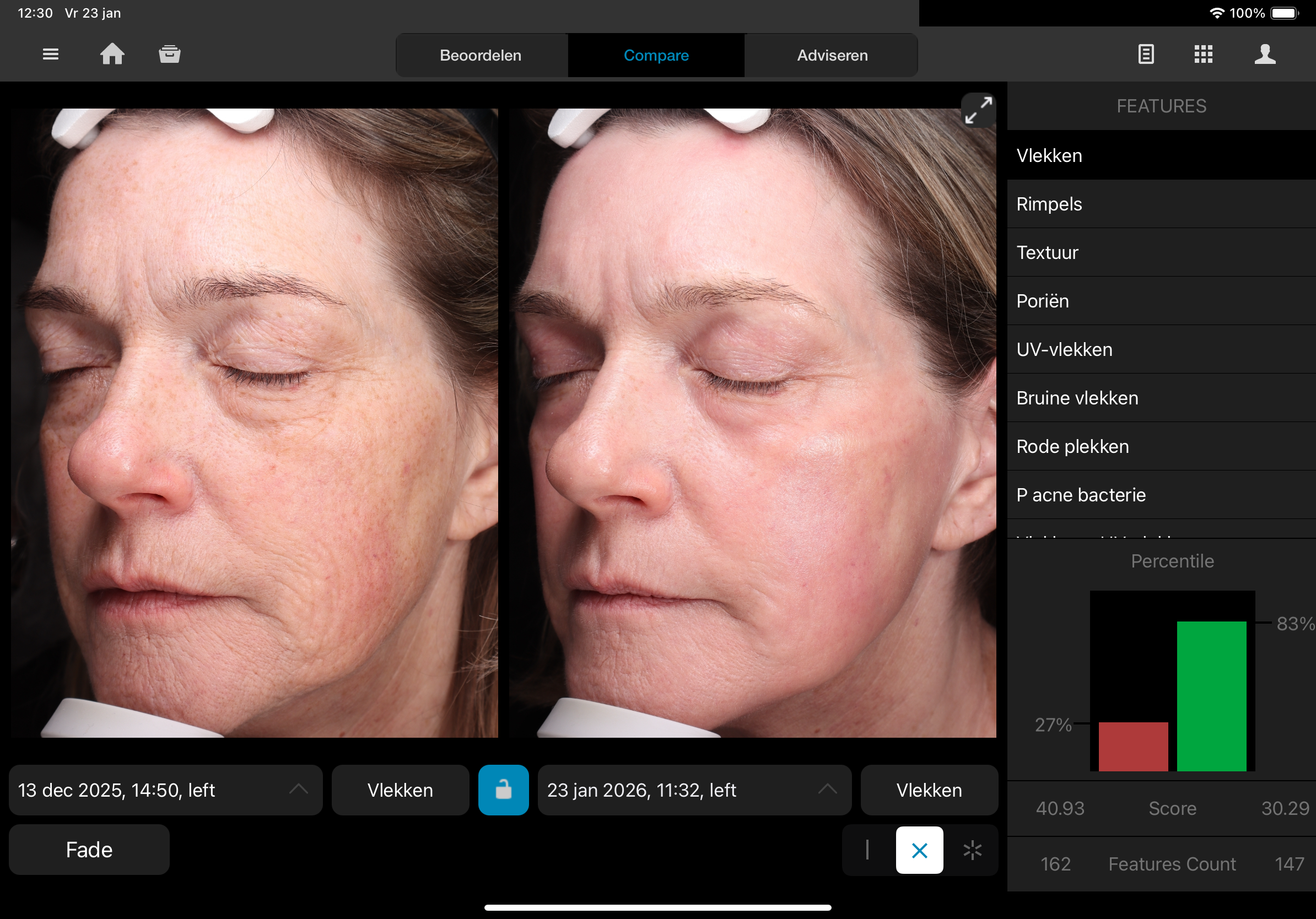
Task: Open the archive box icon
Action: (x=170, y=55)
